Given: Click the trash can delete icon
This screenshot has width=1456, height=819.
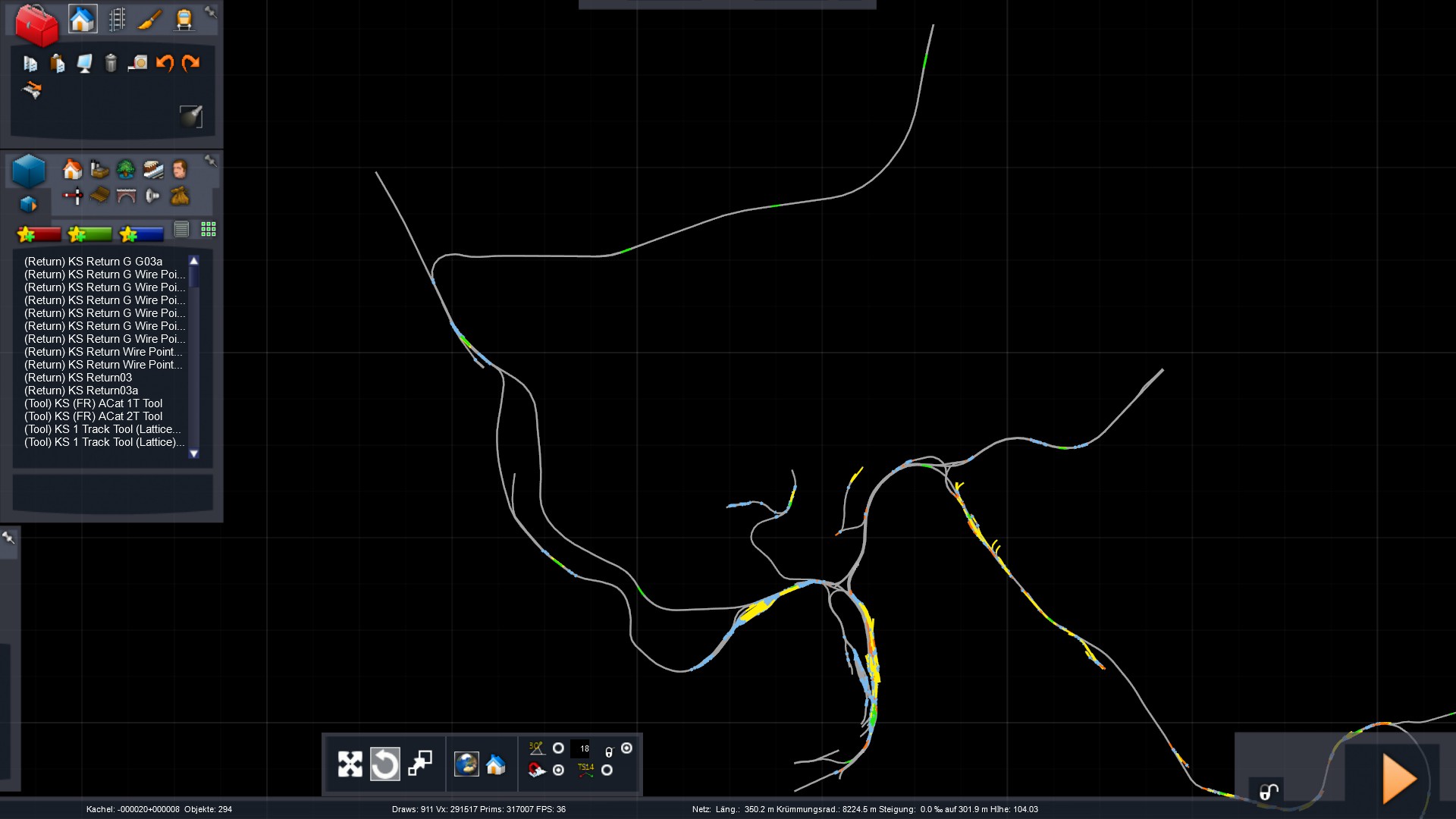Looking at the screenshot, I should click(111, 63).
